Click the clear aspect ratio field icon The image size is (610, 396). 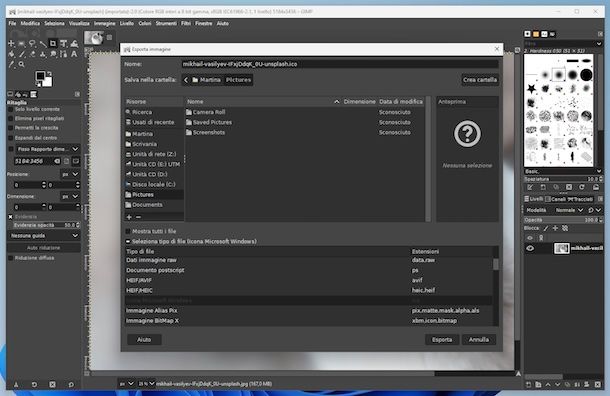(57, 161)
